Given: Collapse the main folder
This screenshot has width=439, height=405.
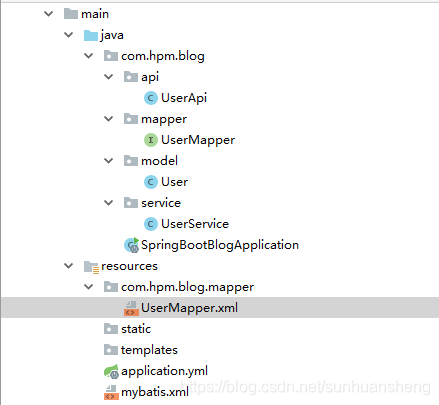Looking at the screenshot, I should 49,14.
